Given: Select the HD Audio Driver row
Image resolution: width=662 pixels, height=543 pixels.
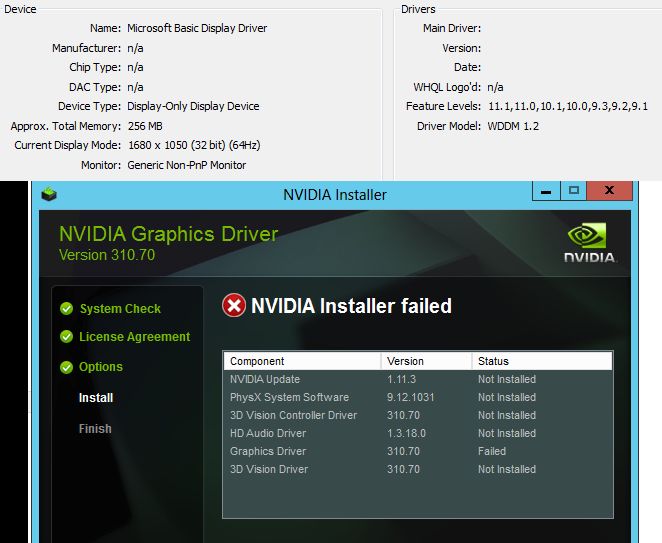Looking at the screenshot, I should tap(418, 433).
